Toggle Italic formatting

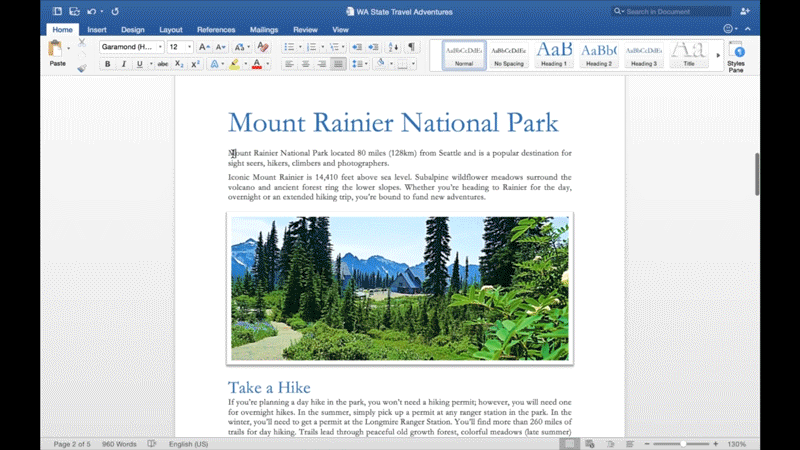pos(123,64)
